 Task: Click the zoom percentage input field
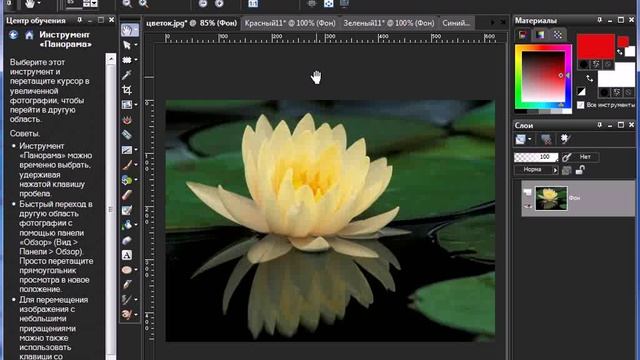pos(74,4)
